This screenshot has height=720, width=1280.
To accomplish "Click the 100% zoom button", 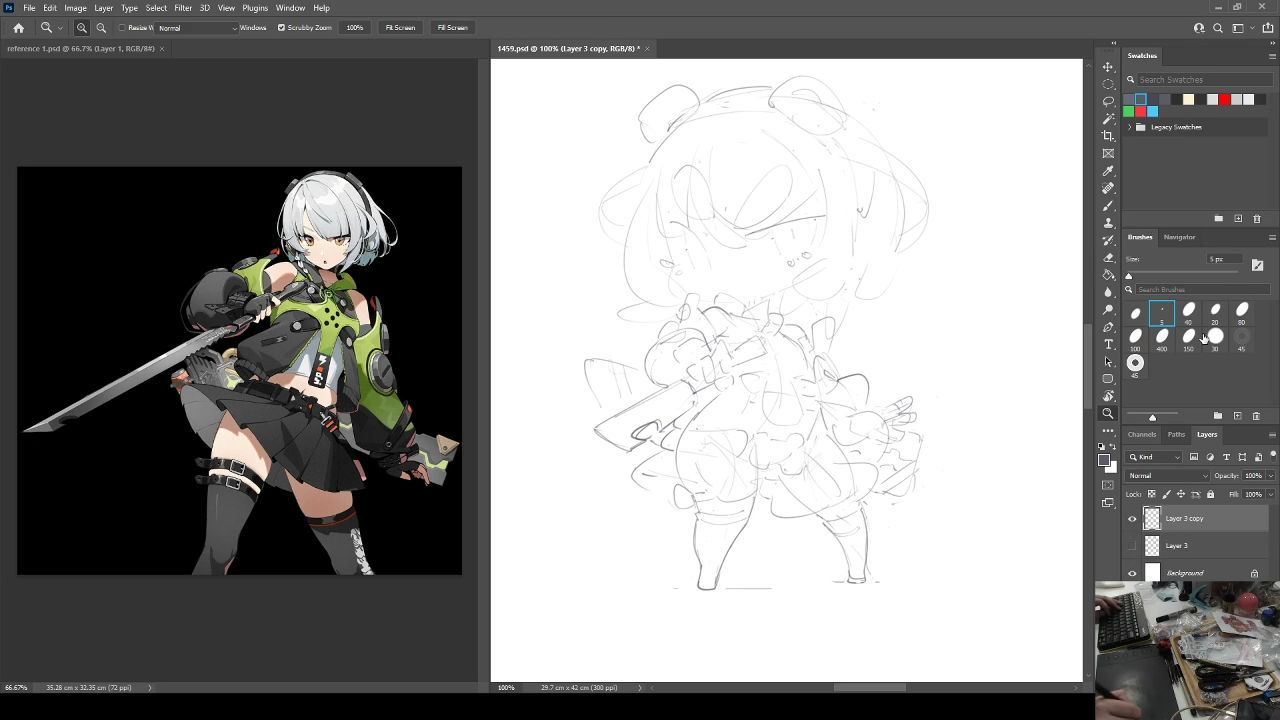I will click(x=355, y=28).
